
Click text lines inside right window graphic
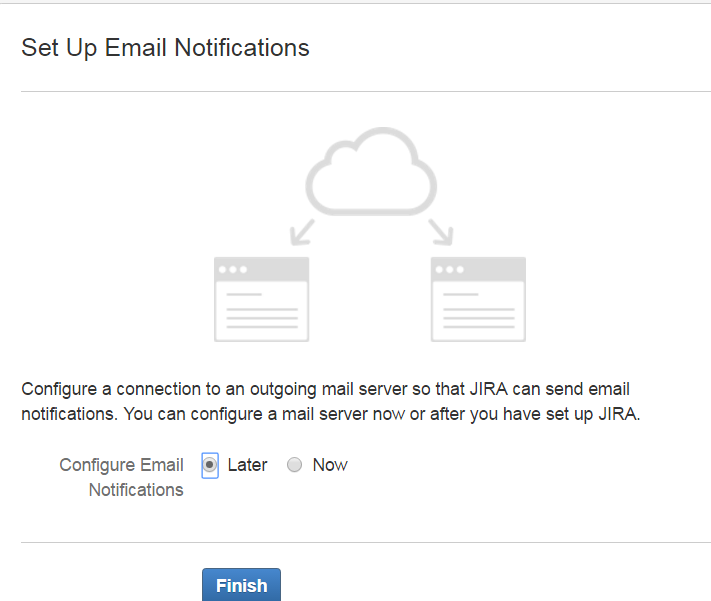click(x=478, y=313)
